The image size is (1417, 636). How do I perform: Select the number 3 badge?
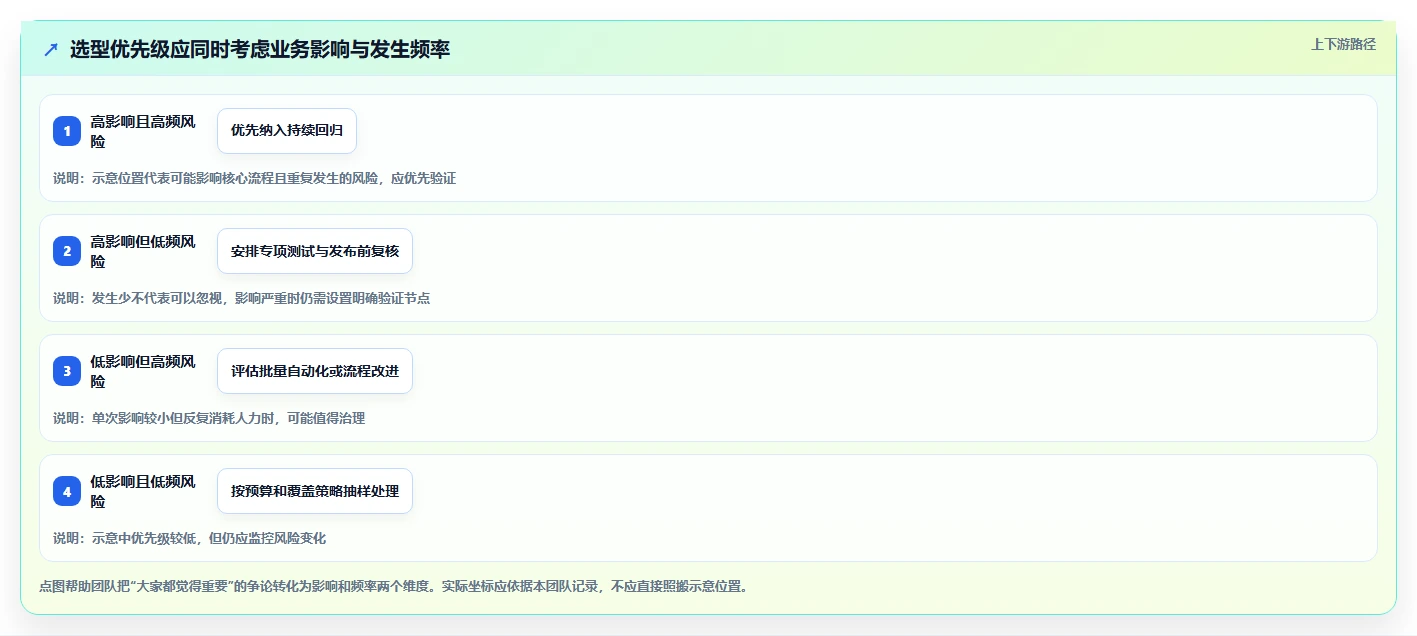(67, 371)
